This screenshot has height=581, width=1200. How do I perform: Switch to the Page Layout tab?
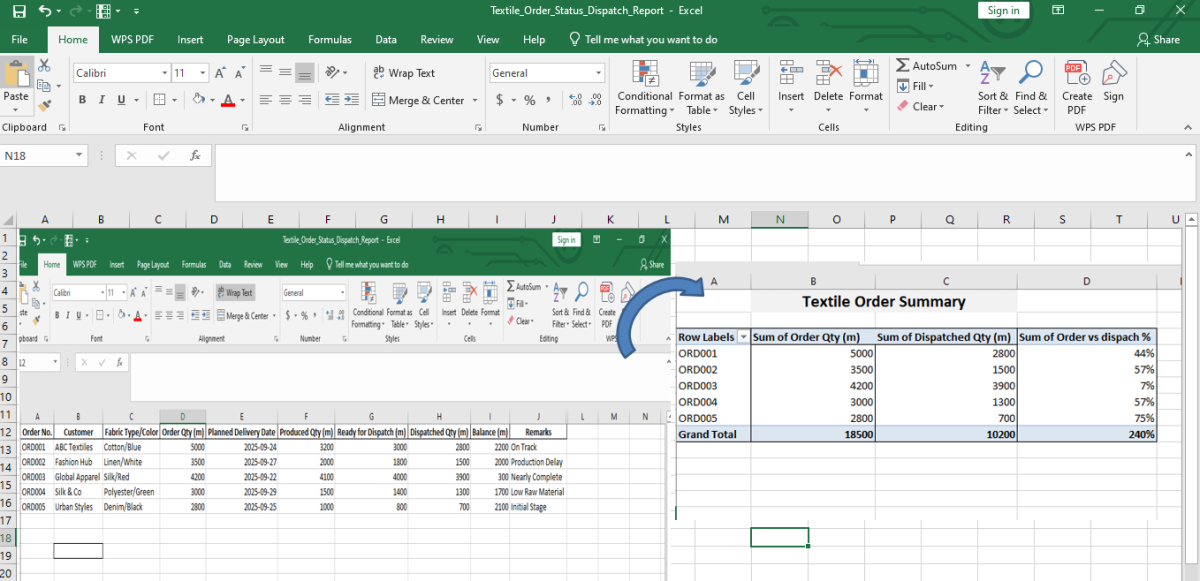click(x=255, y=40)
